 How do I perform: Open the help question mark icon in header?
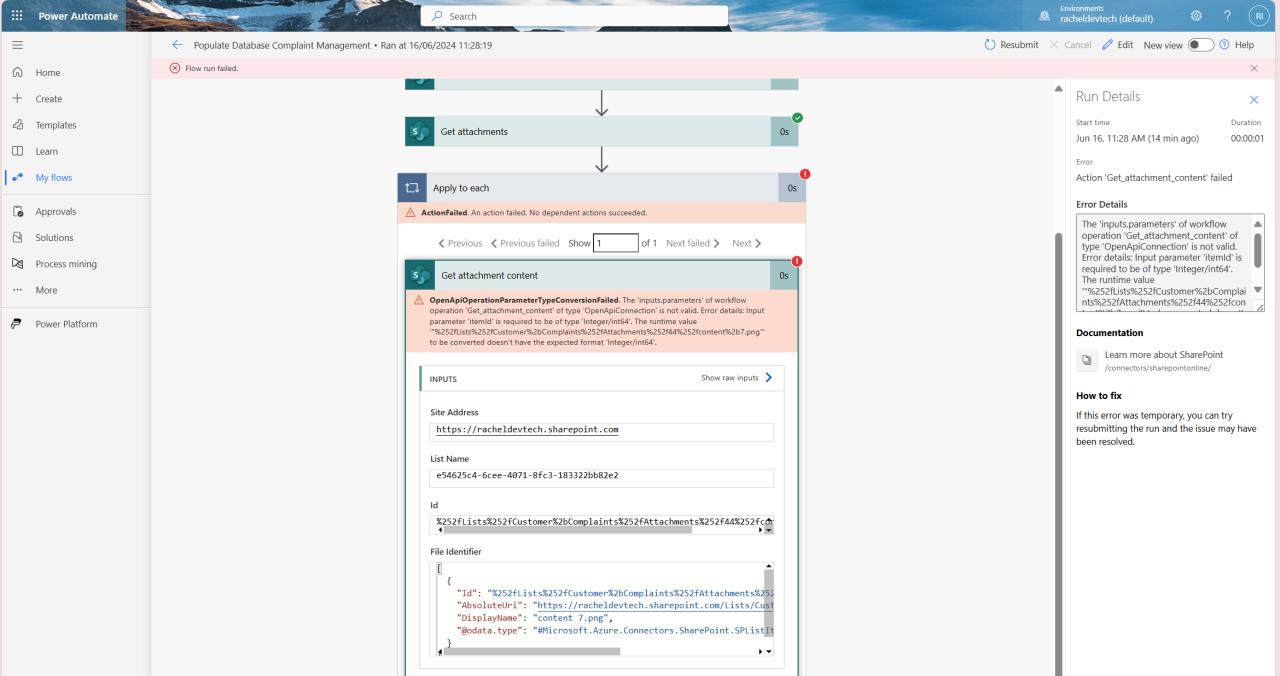(x=1228, y=16)
